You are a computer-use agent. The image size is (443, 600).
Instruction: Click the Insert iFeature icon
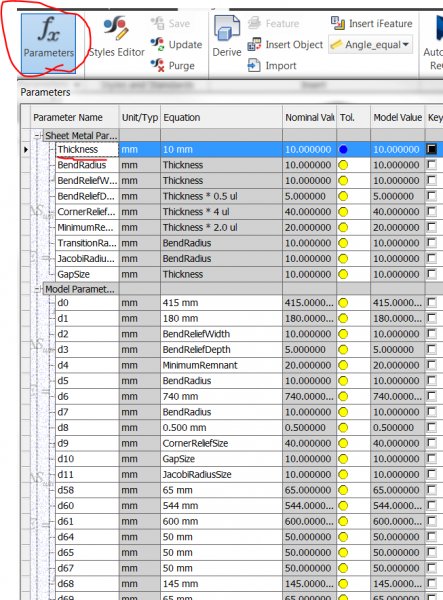(338, 23)
